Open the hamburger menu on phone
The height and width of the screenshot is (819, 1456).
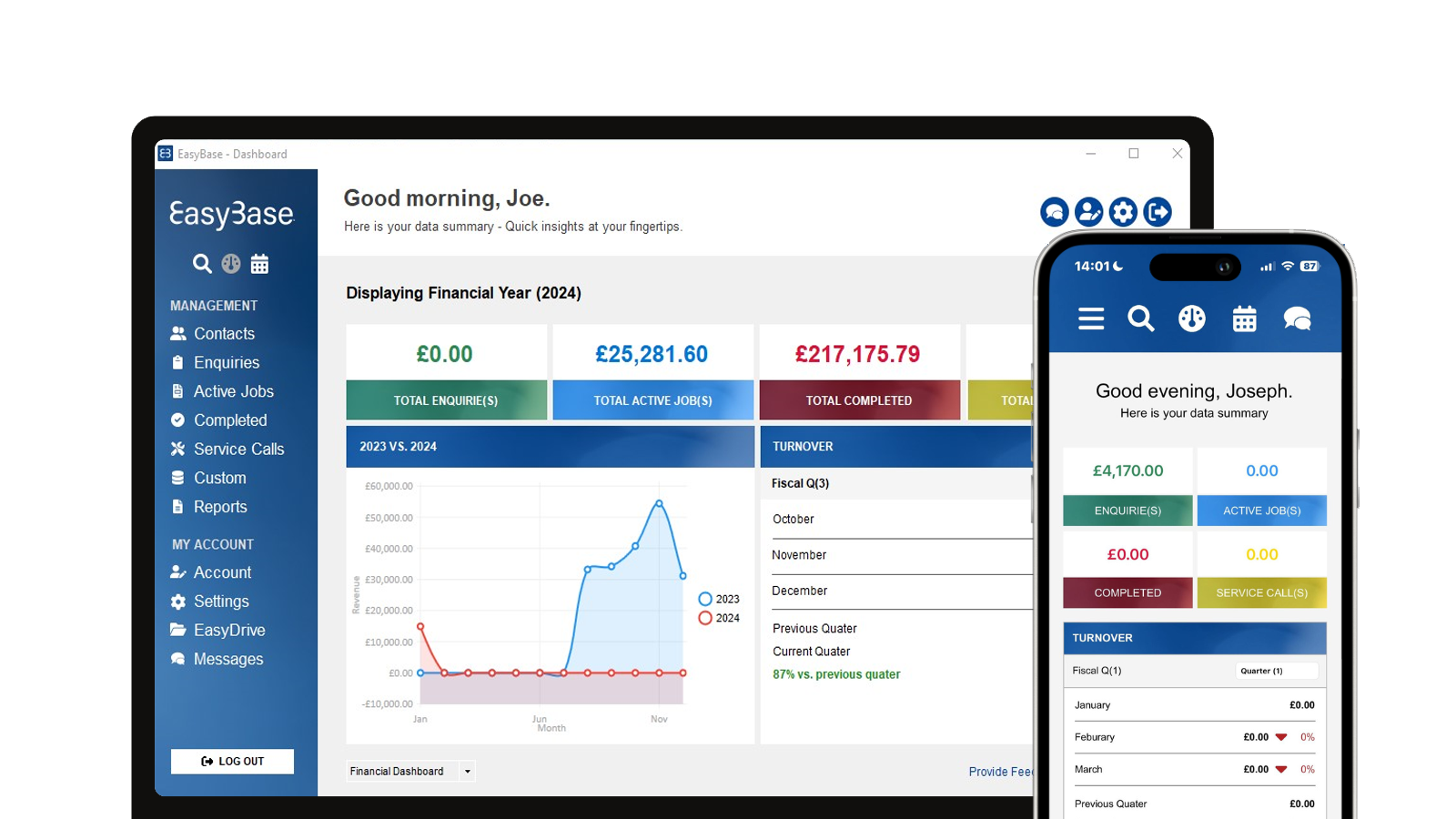click(x=1091, y=318)
